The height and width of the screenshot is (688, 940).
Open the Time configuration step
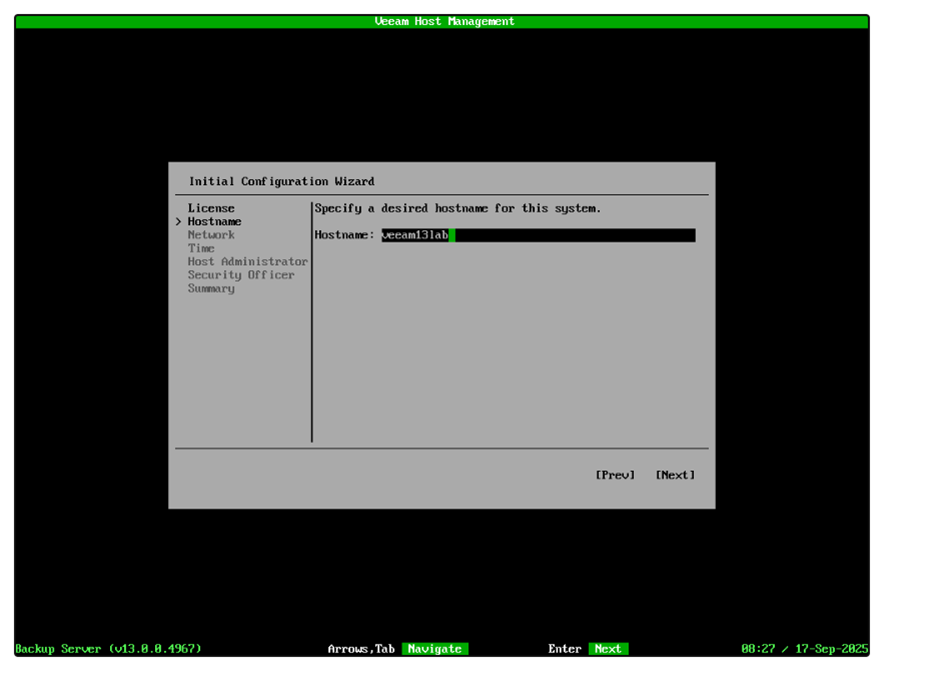201,248
